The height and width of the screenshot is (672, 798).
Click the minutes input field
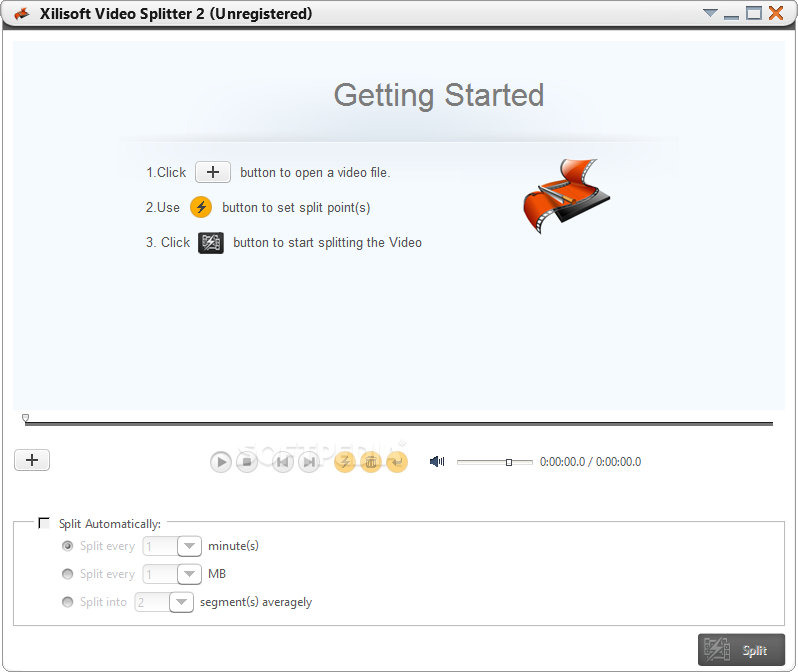[x=160, y=546]
